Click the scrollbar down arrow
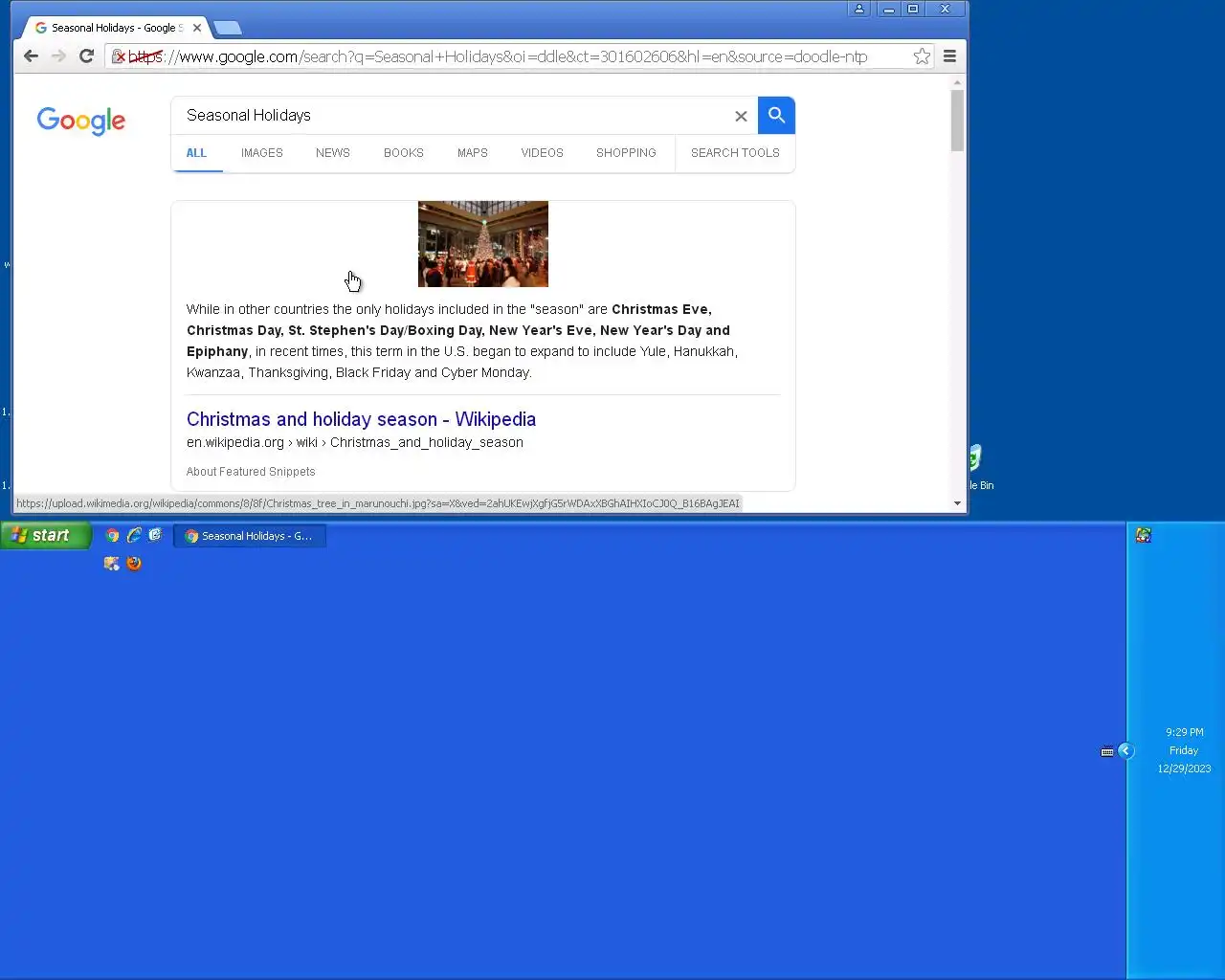The height and width of the screenshot is (980, 1225). point(957,503)
